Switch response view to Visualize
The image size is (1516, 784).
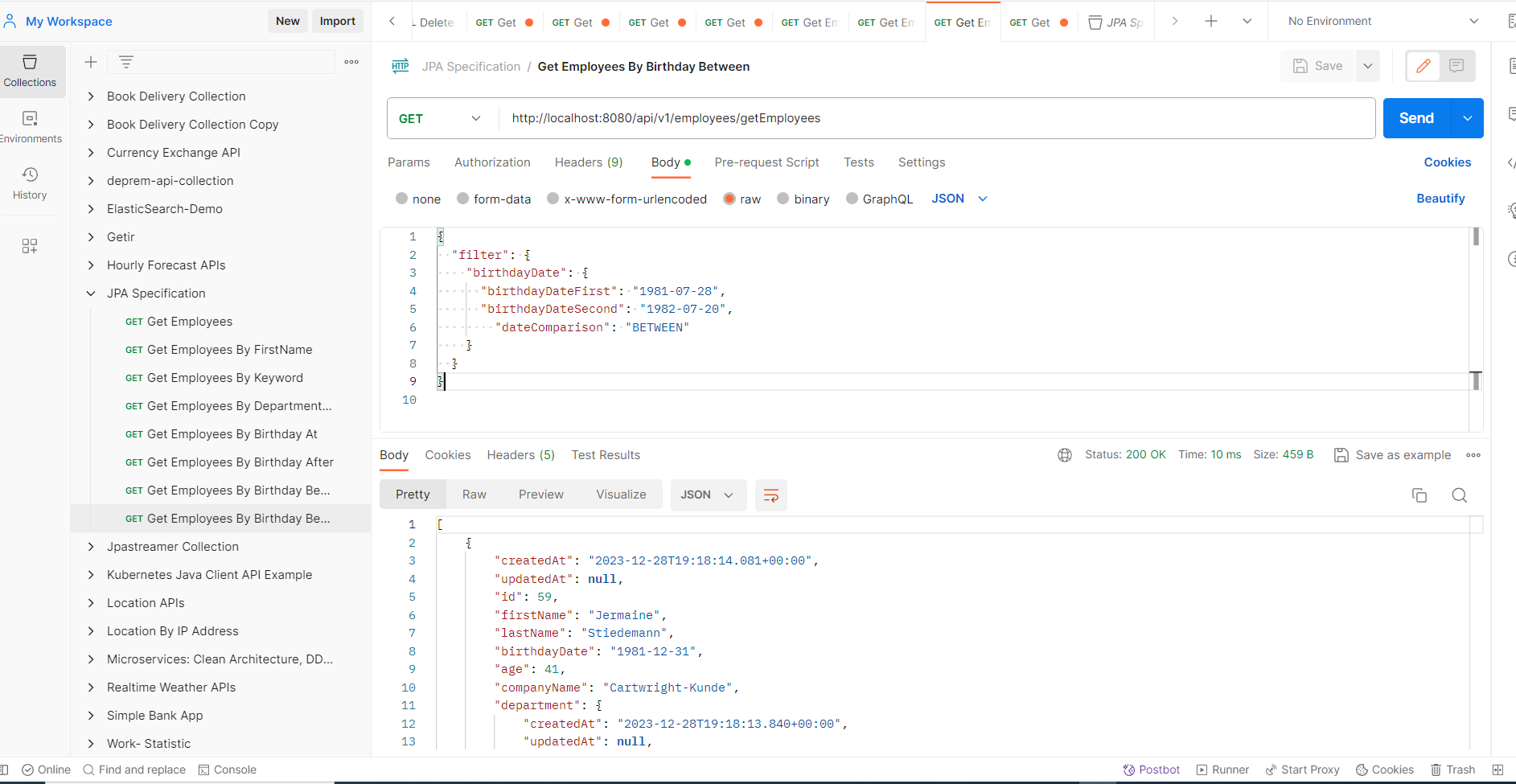coord(621,495)
